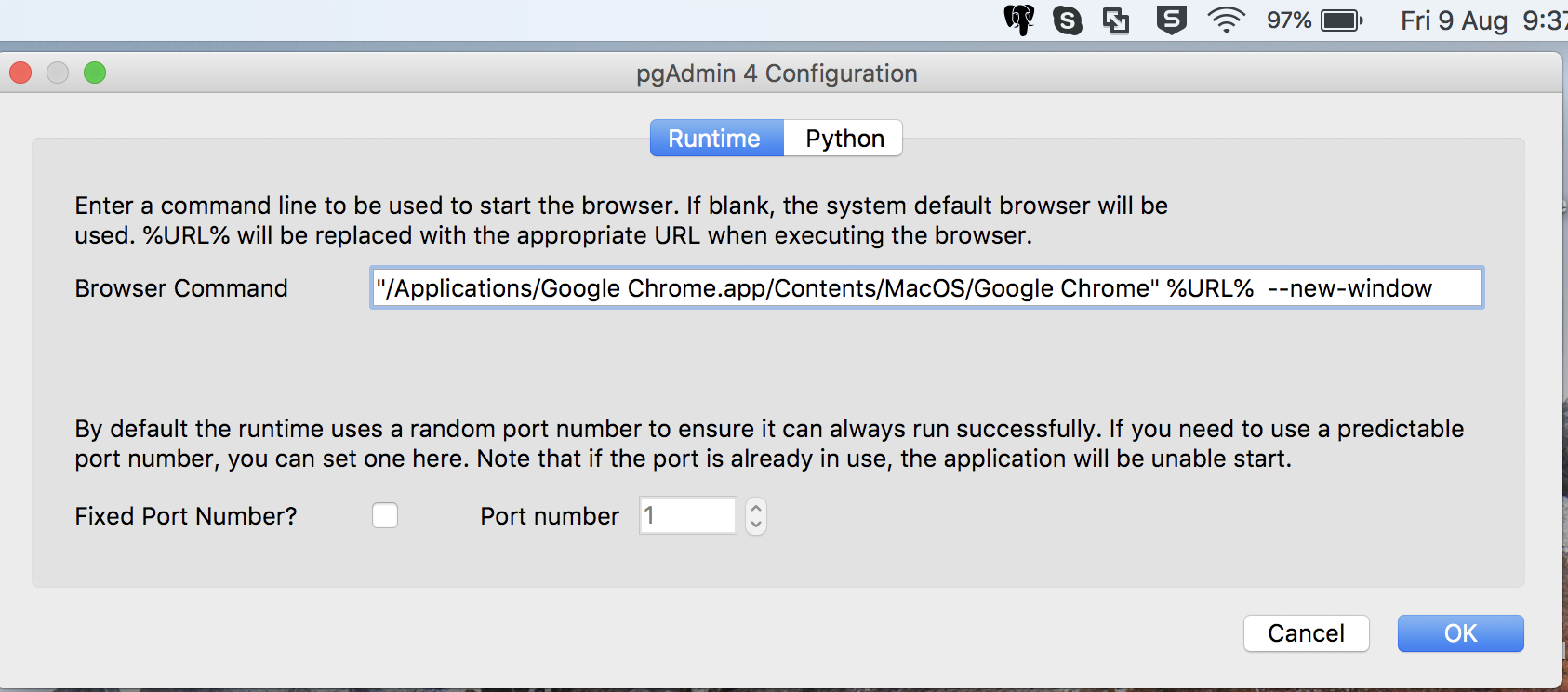Click inside the Browser Command text field

pos(925,288)
